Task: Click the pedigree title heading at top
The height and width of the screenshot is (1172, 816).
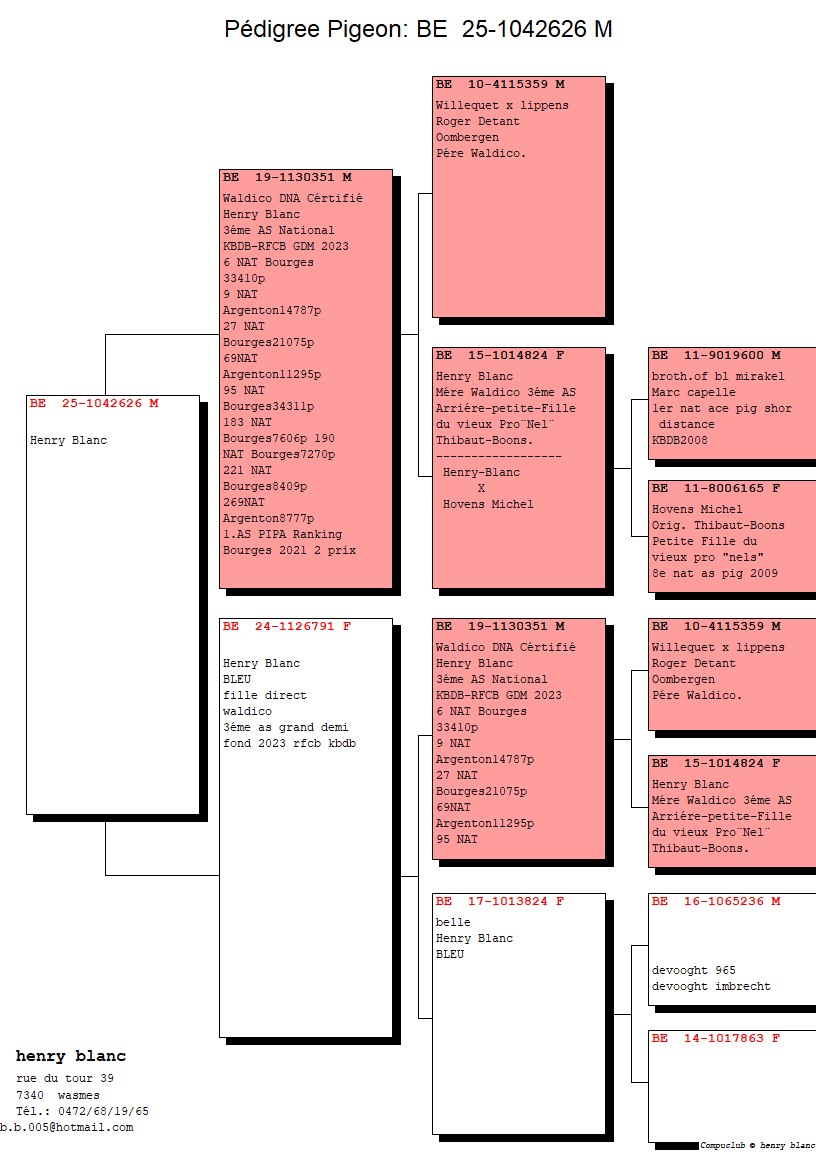Action: (x=418, y=30)
